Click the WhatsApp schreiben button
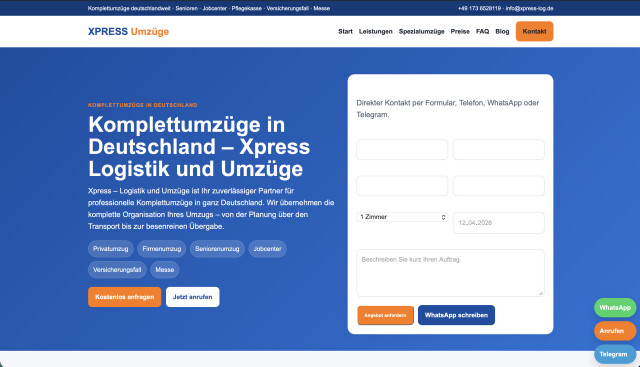640x367 pixels. (456, 315)
